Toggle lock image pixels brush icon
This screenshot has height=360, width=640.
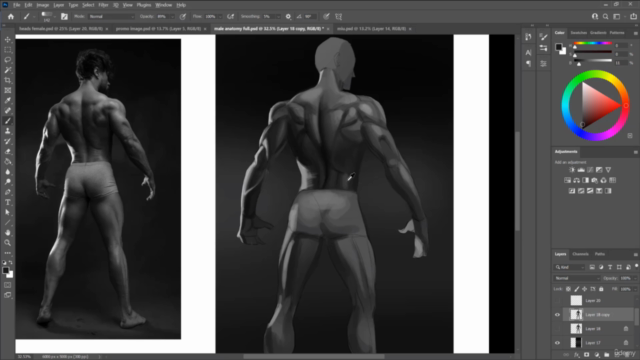(576, 289)
